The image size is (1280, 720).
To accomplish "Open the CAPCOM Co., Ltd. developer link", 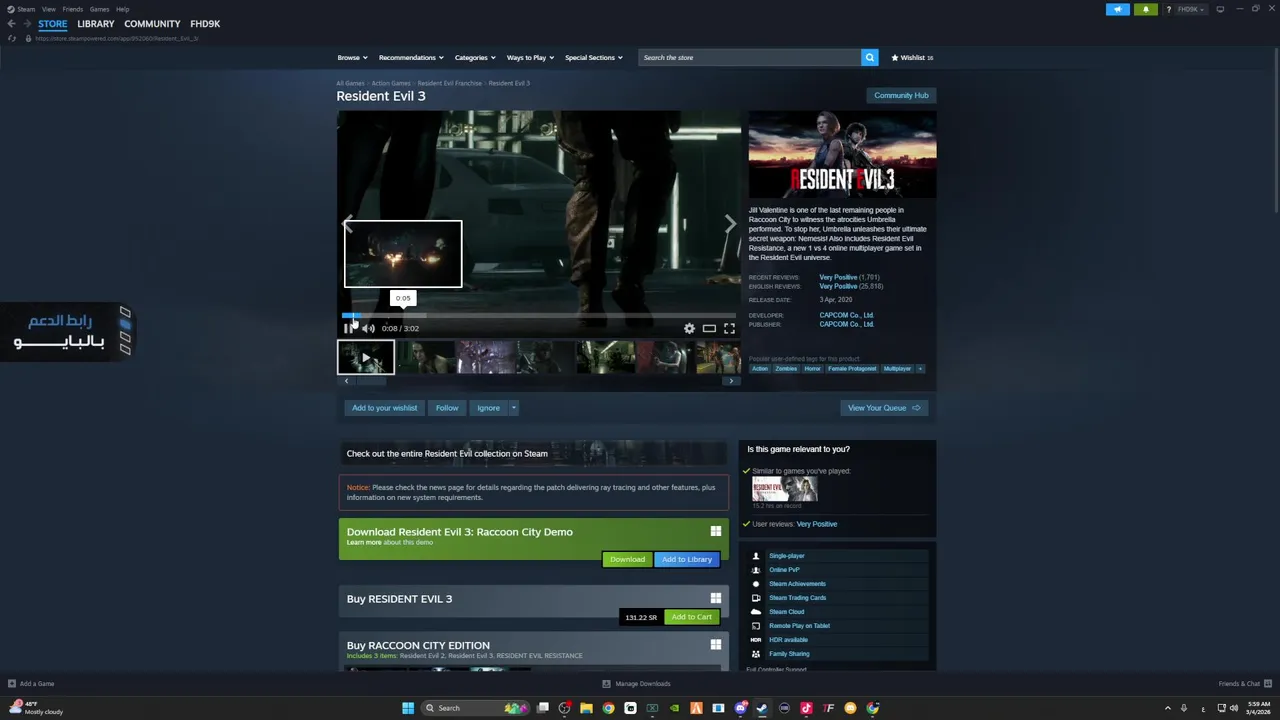I will tap(846, 315).
